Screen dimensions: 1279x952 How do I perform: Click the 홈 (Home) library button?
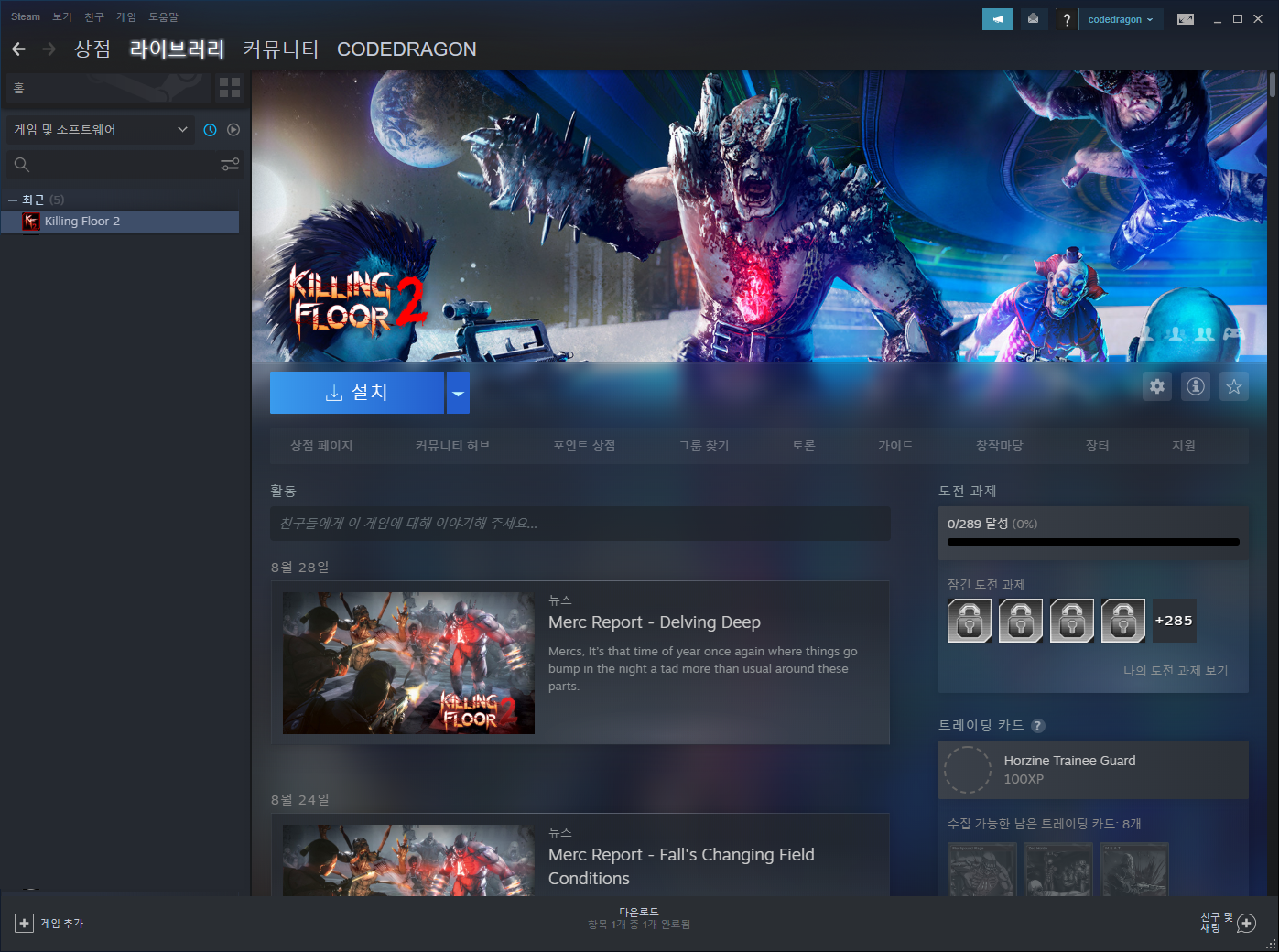pos(108,88)
